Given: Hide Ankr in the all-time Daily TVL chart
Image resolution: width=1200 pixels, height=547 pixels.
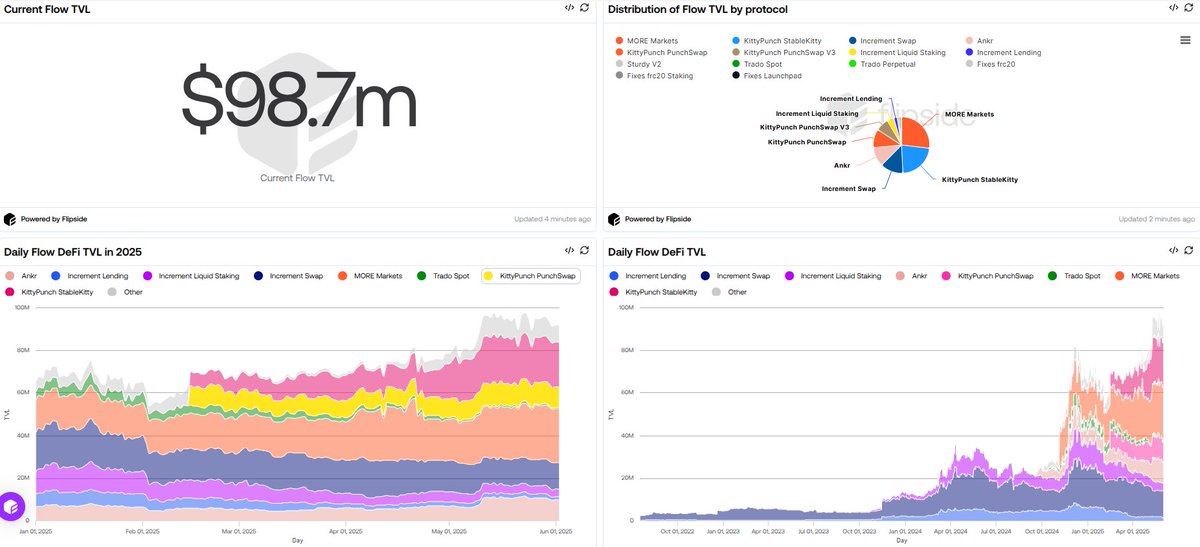Looking at the screenshot, I should [912, 275].
